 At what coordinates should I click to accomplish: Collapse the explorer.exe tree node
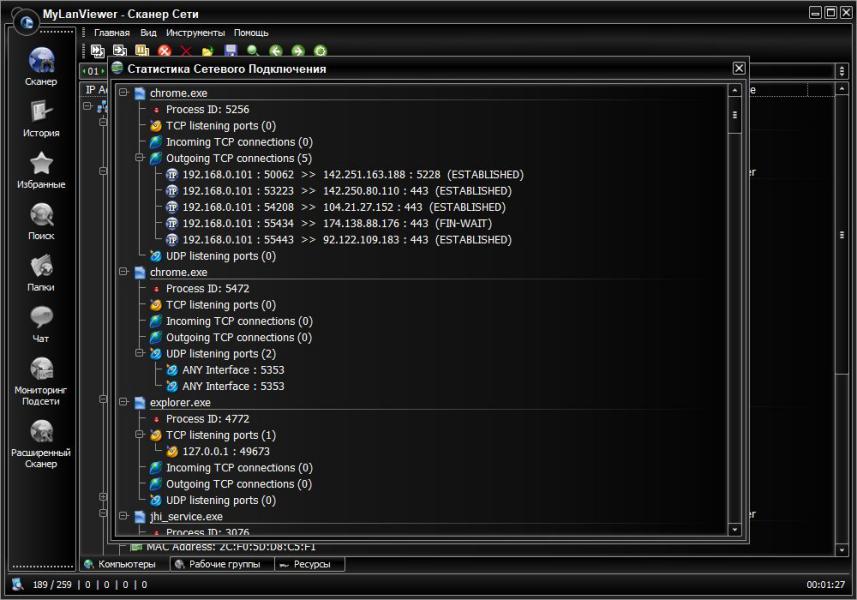pyautogui.click(x=123, y=403)
